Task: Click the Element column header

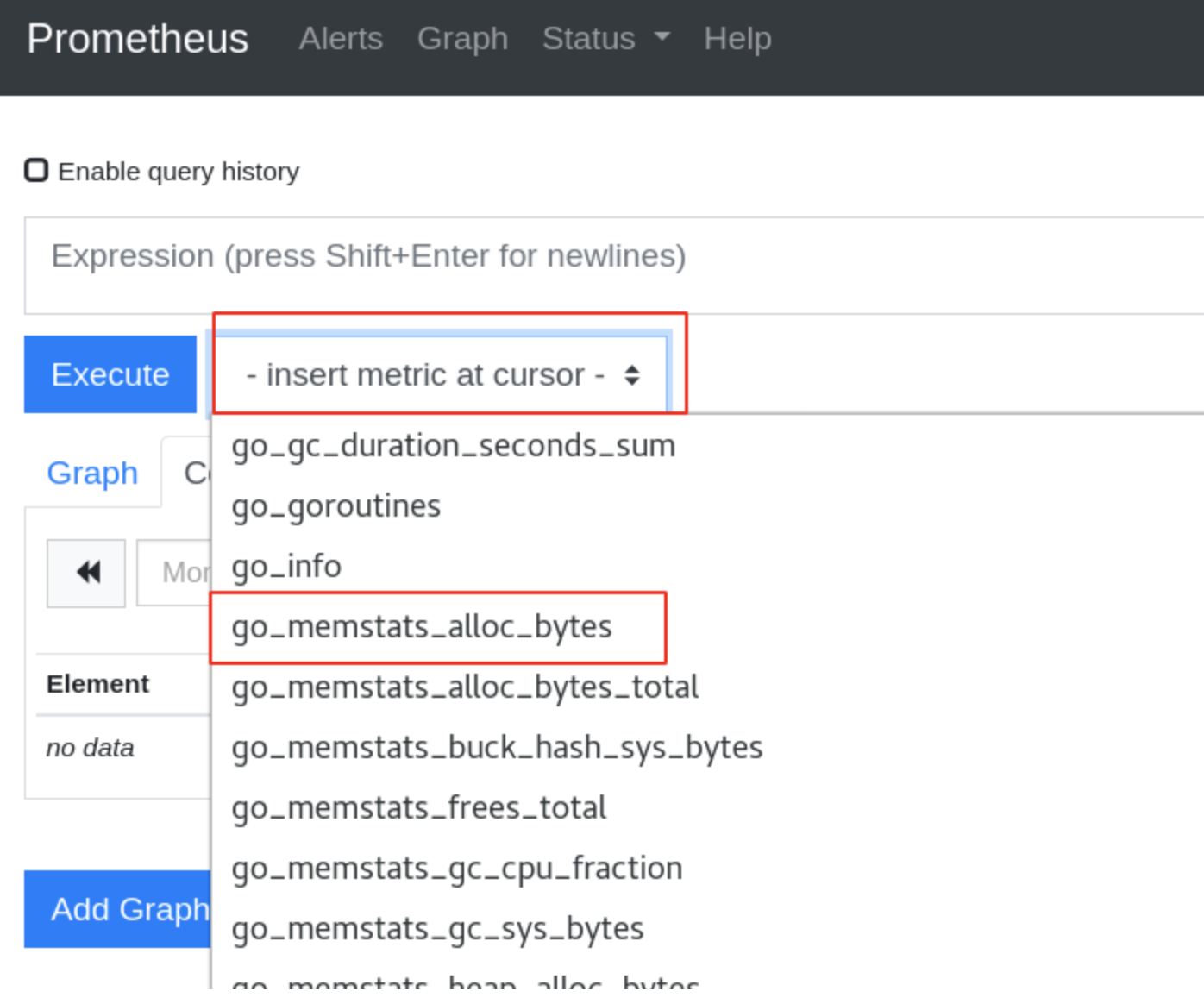Action: point(97,684)
